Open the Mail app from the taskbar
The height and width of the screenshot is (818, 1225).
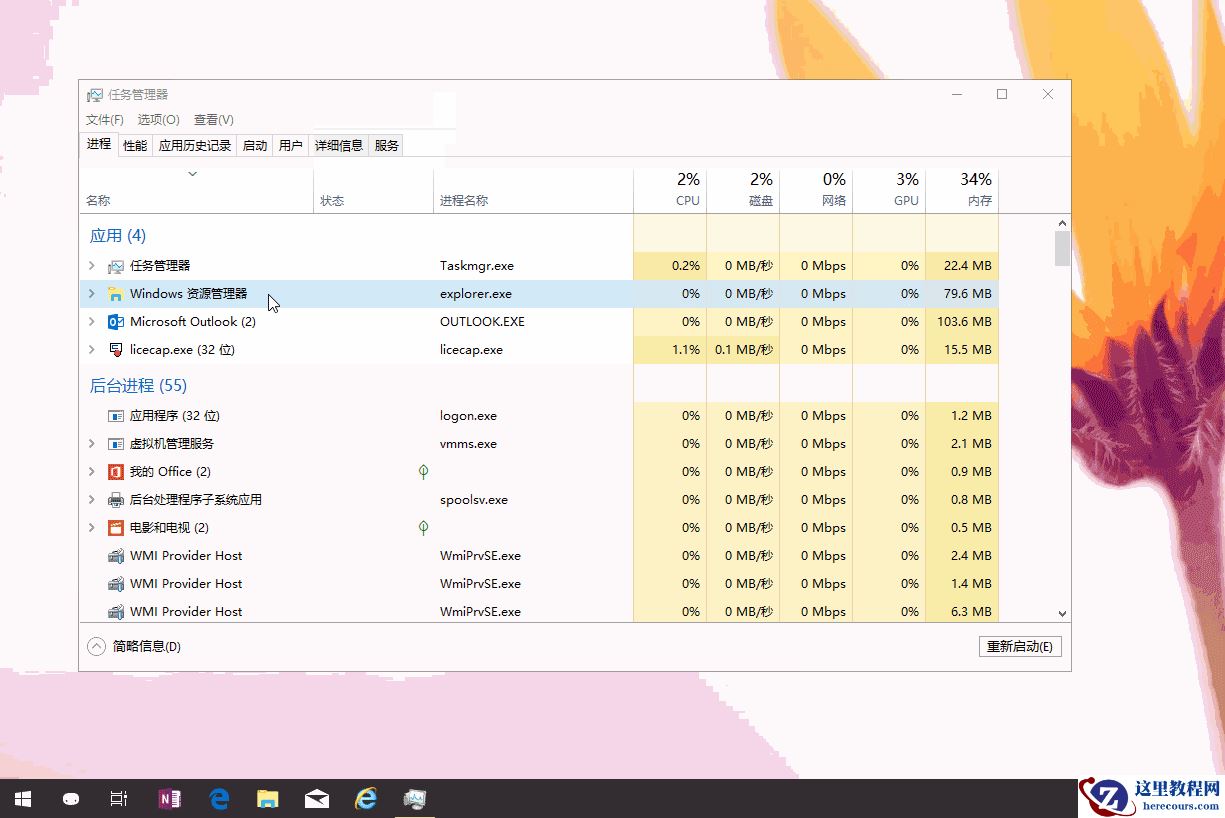[316, 798]
